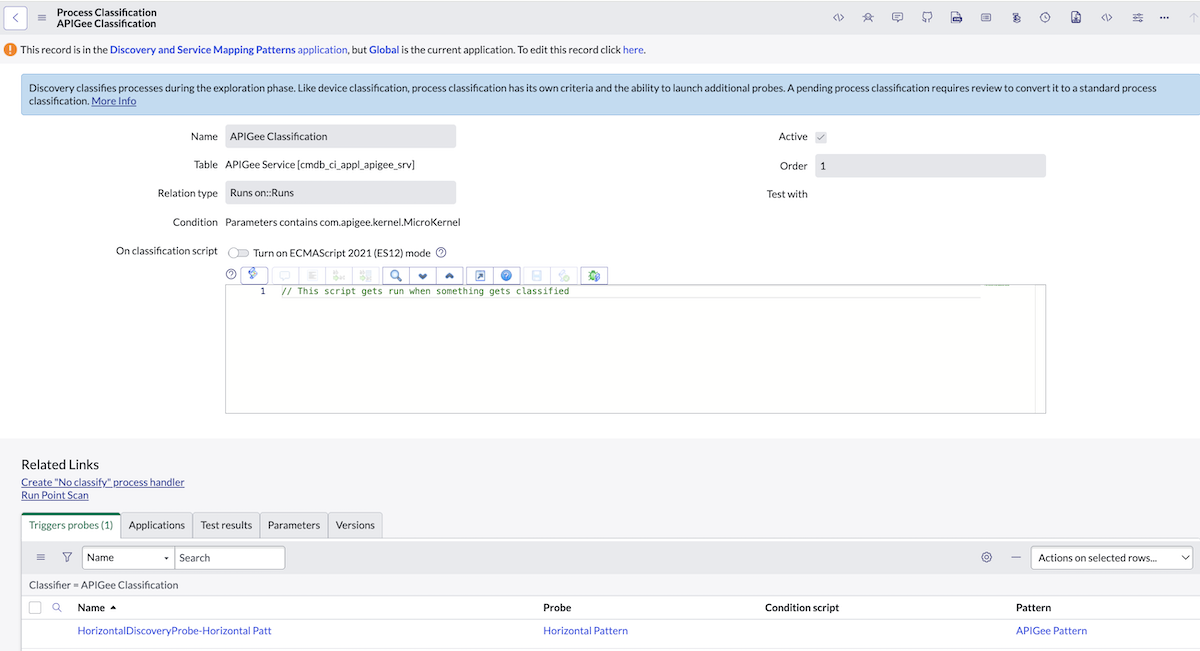The height and width of the screenshot is (651, 1200).
Task: Click the help circle left of script toolbar
Action: click(232, 274)
